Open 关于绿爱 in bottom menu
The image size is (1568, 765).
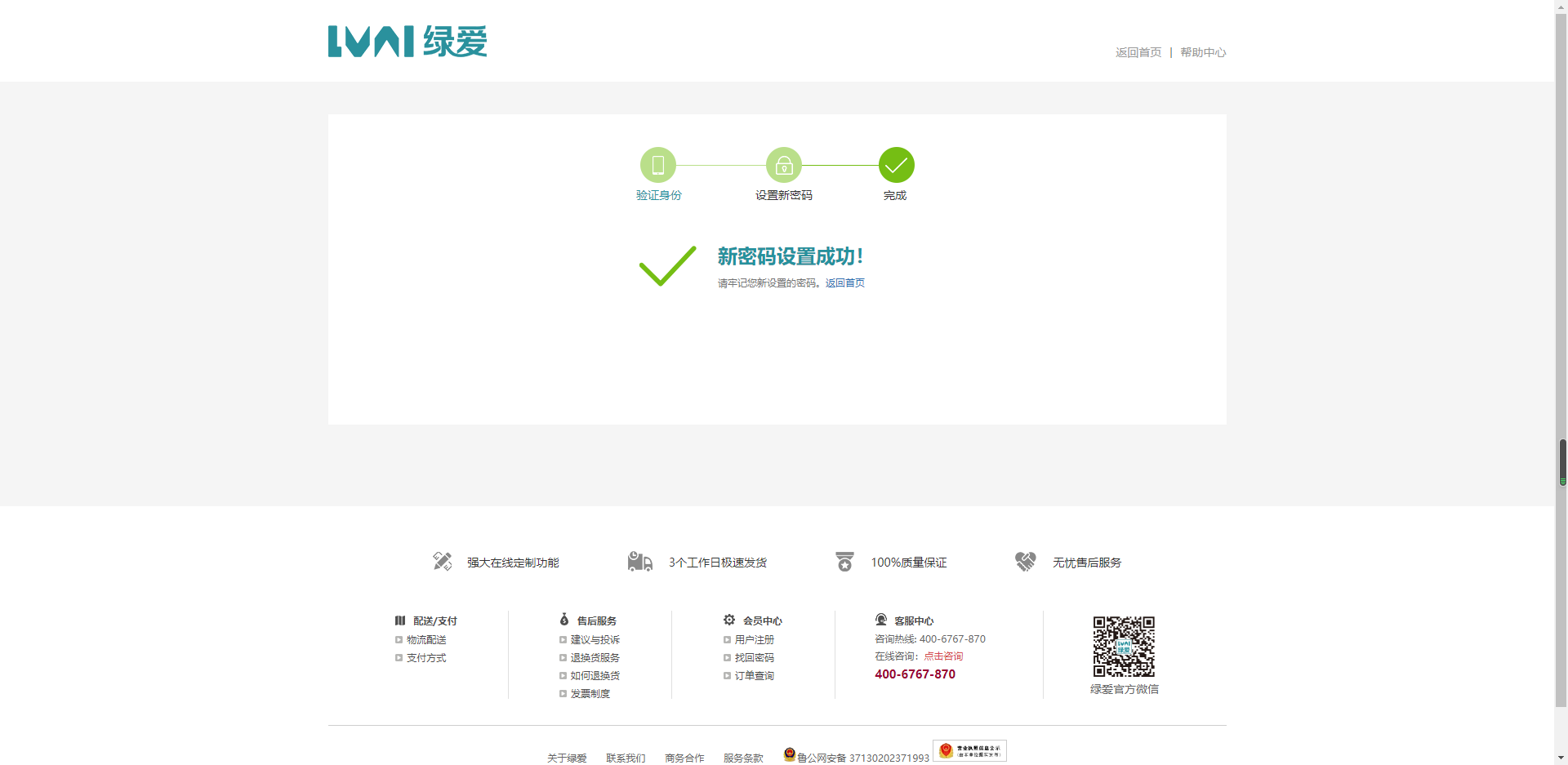click(567, 758)
